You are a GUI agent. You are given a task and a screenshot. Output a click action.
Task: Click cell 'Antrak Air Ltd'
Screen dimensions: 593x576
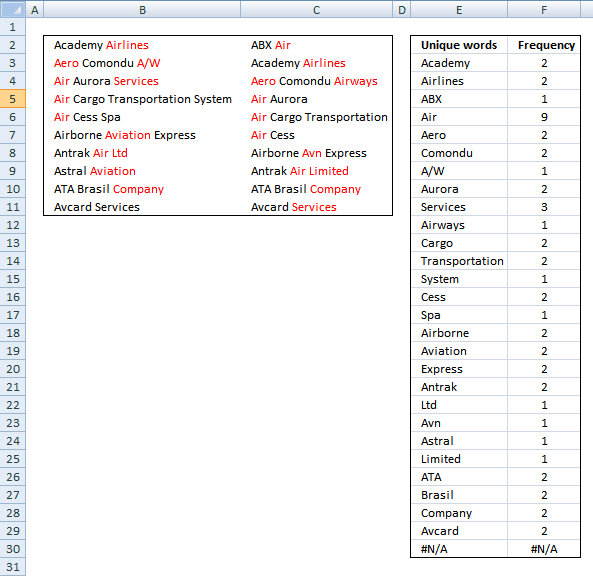tap(142, 153)
